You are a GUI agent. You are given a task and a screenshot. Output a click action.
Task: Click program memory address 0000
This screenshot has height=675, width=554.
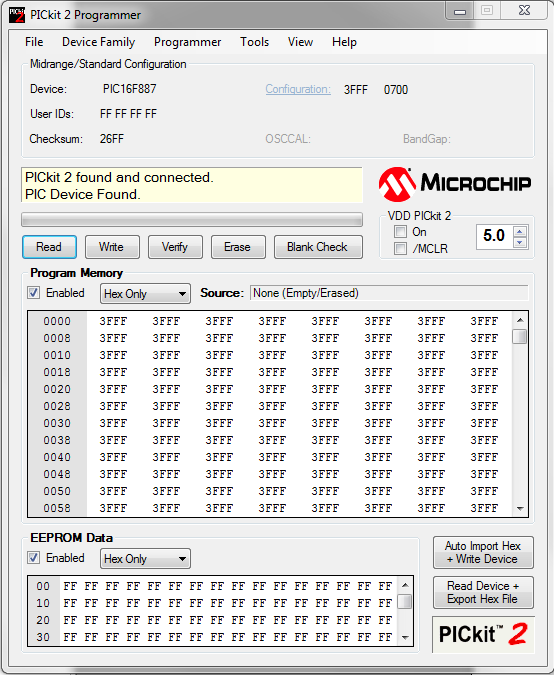click(x=57, y=321)
